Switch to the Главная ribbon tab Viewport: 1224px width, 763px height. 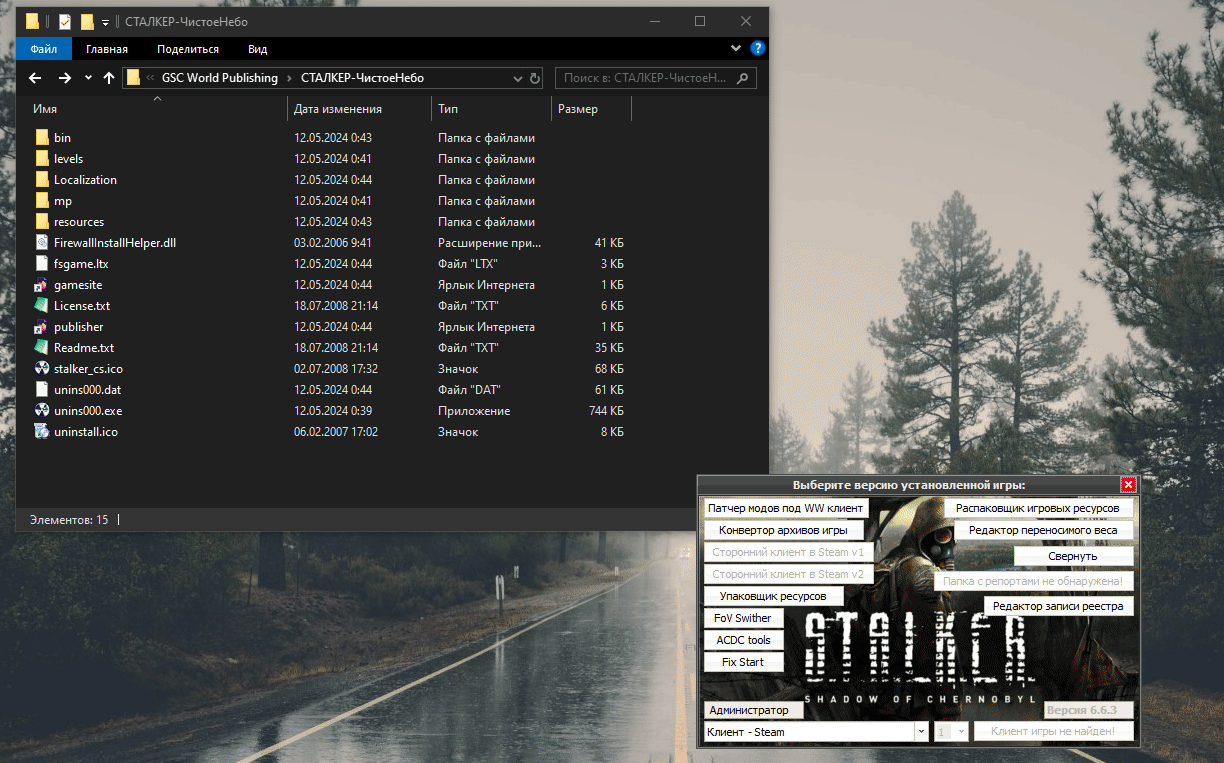[x=107, y=48]
